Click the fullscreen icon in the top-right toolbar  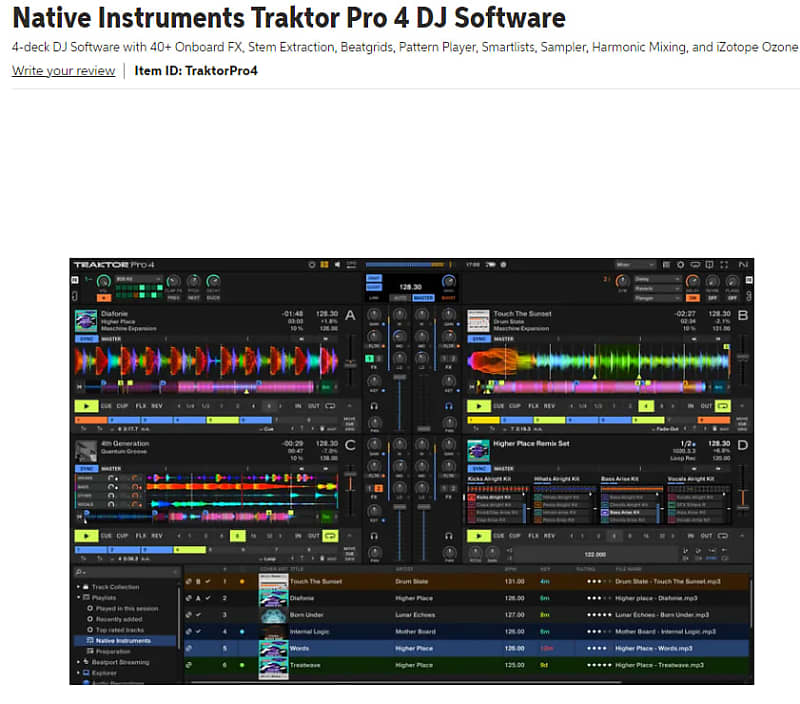tap(724, 264)
